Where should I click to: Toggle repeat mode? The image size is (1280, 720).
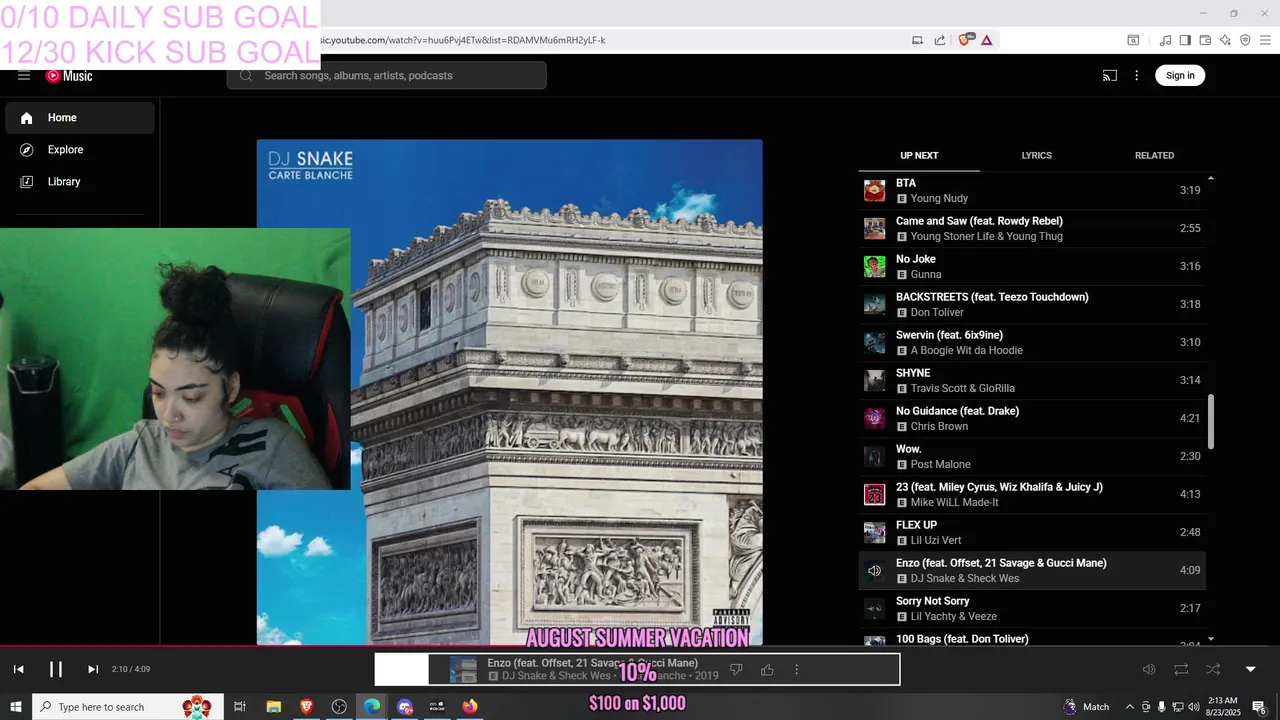tap(1181, 670)
